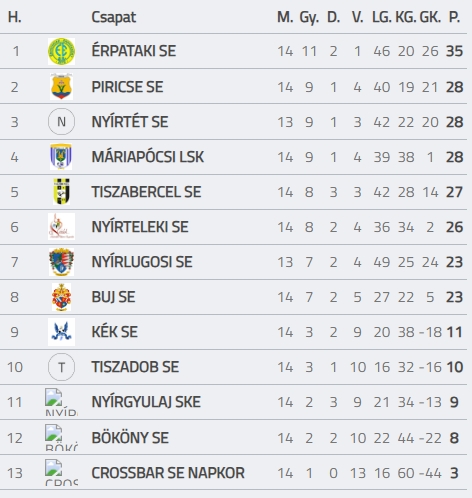Image resolution: width=472 pixels, height=498 pixels.
Task: Click the Máriapócsi LSK purple crest
Action: 61,157
